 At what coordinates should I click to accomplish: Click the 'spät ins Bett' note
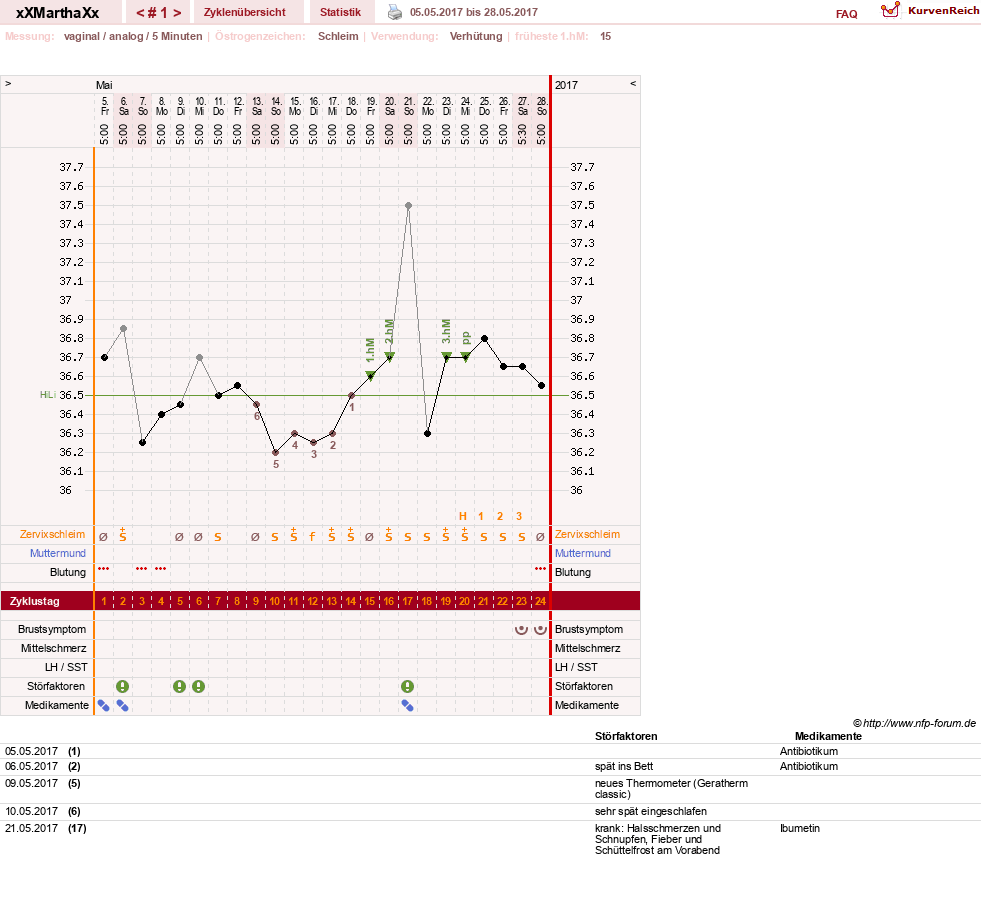coord(624,766)
